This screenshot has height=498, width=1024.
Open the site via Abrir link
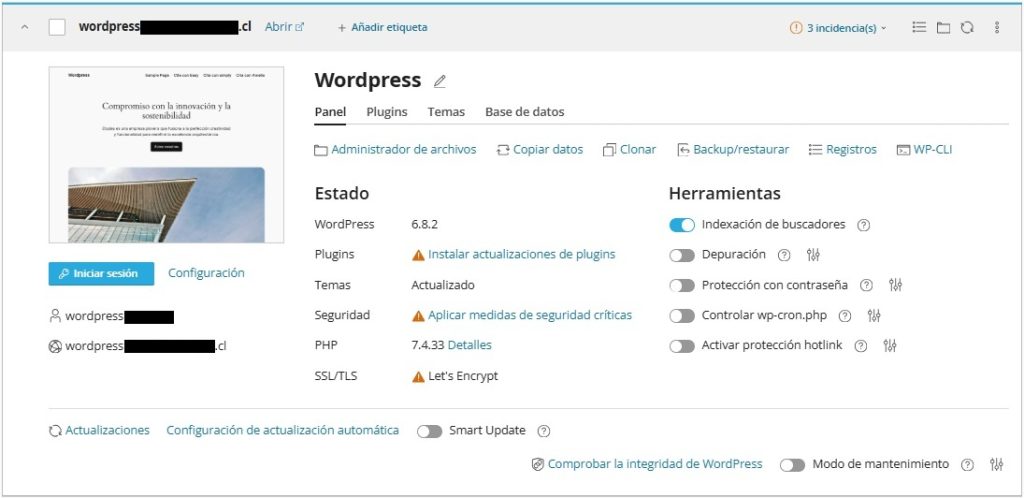pos(284,27)
